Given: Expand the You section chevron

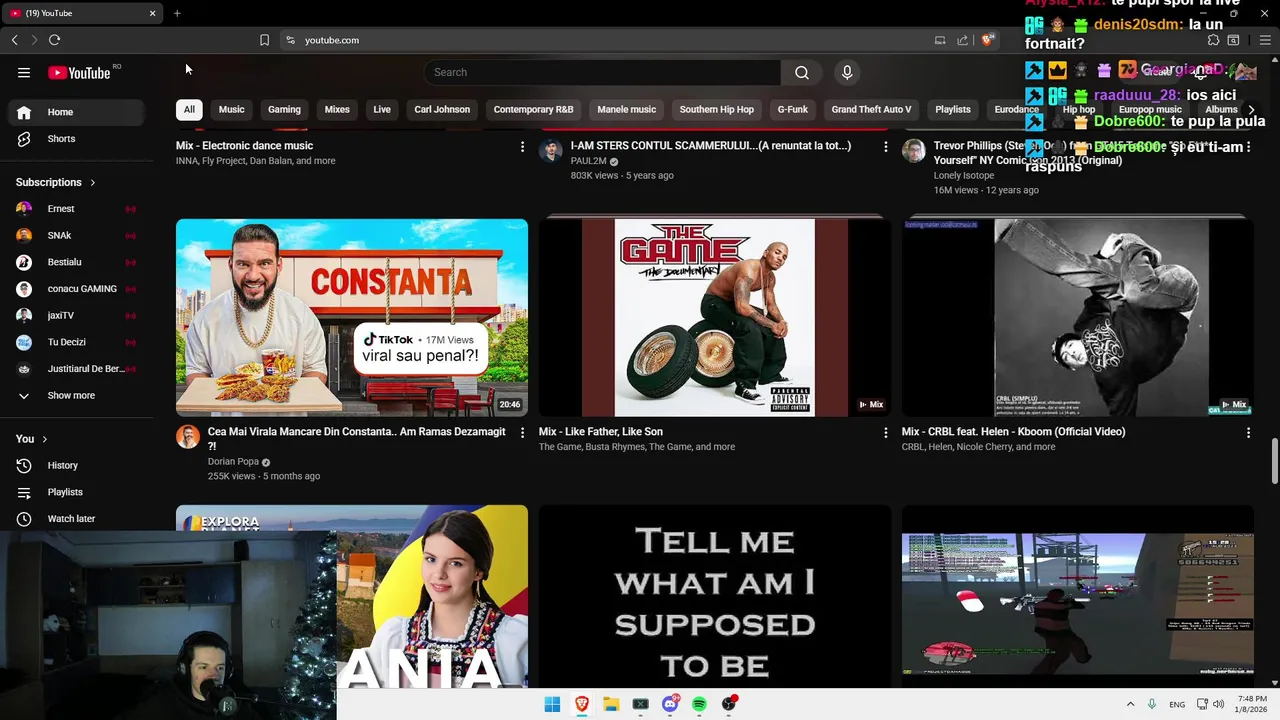Looking at the screenshot, I should pyautogui.click(x=44, y=439).
